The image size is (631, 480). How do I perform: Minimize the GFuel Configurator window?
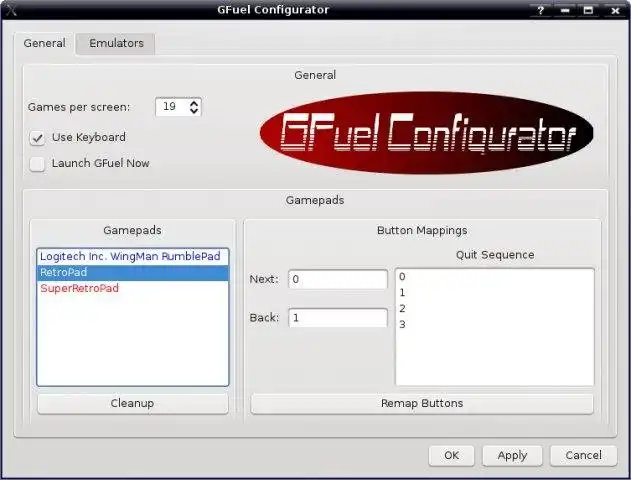coord(565,10)
